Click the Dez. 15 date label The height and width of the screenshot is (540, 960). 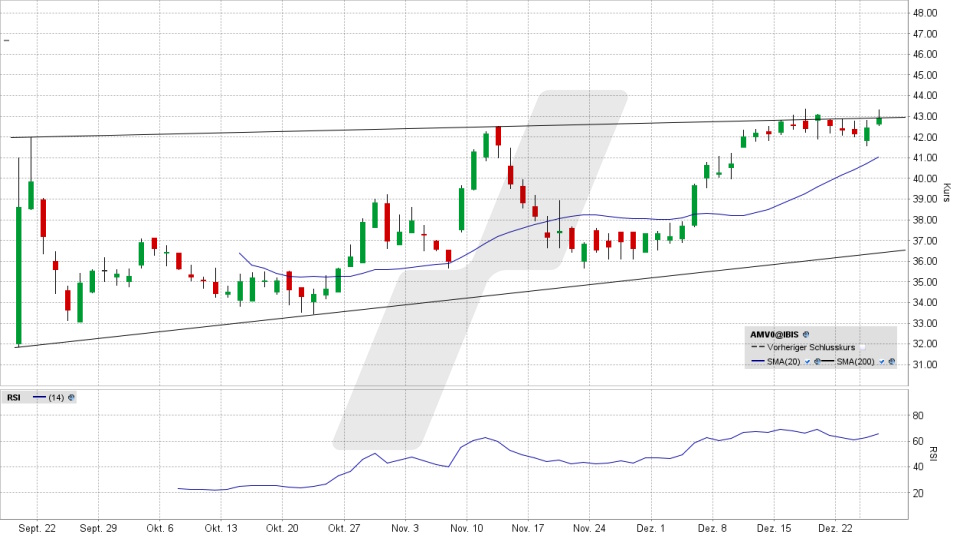coord(774,528)
